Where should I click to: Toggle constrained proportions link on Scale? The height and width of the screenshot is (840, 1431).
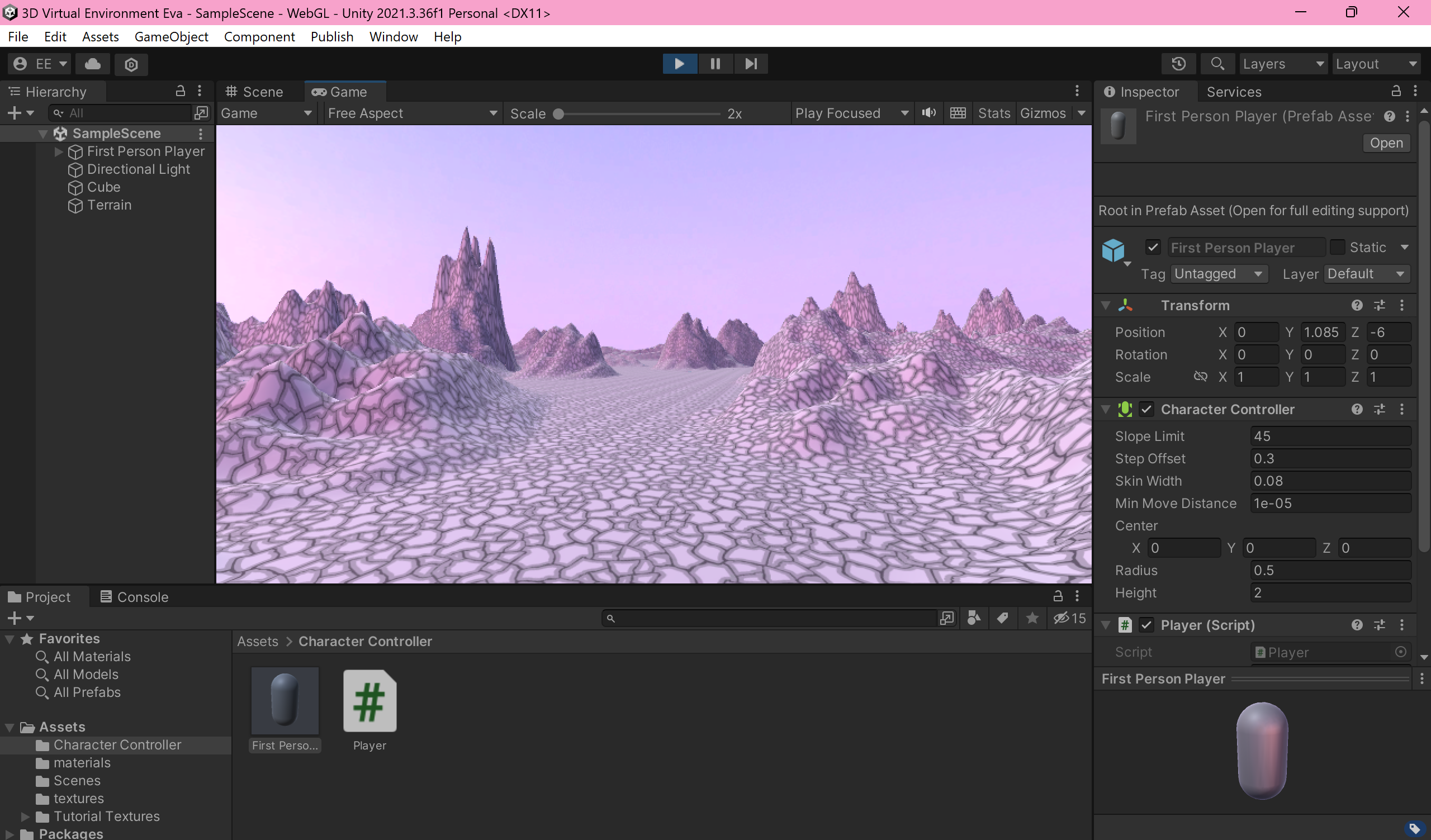pos(1200,376)
